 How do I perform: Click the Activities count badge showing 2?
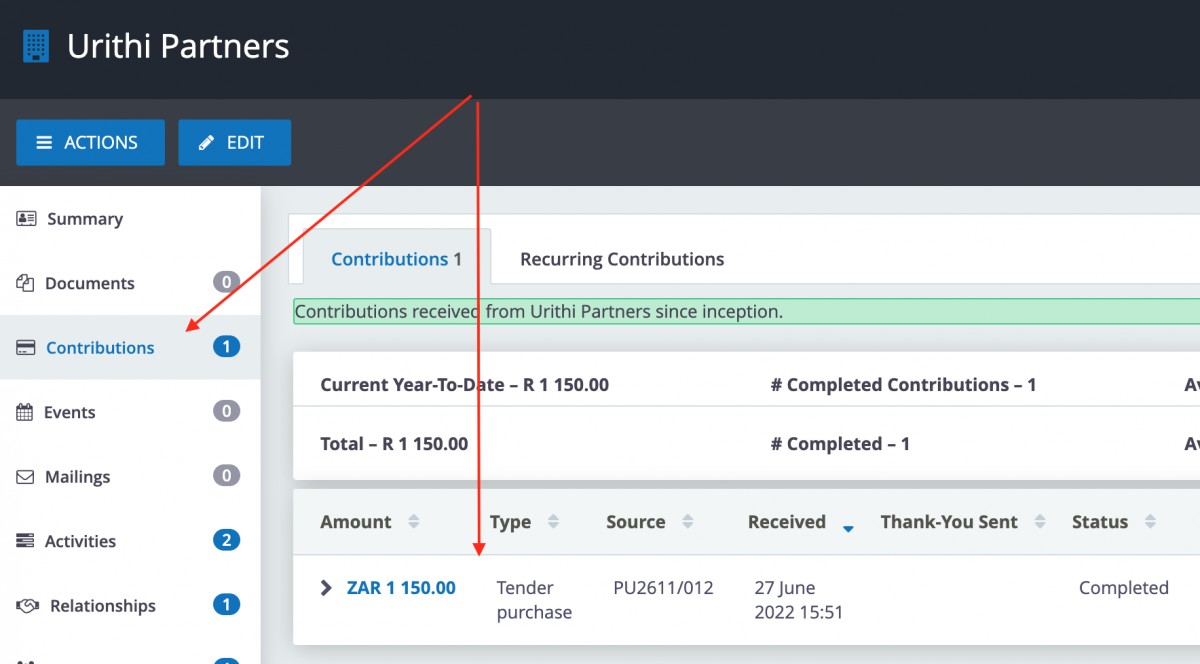226,541
